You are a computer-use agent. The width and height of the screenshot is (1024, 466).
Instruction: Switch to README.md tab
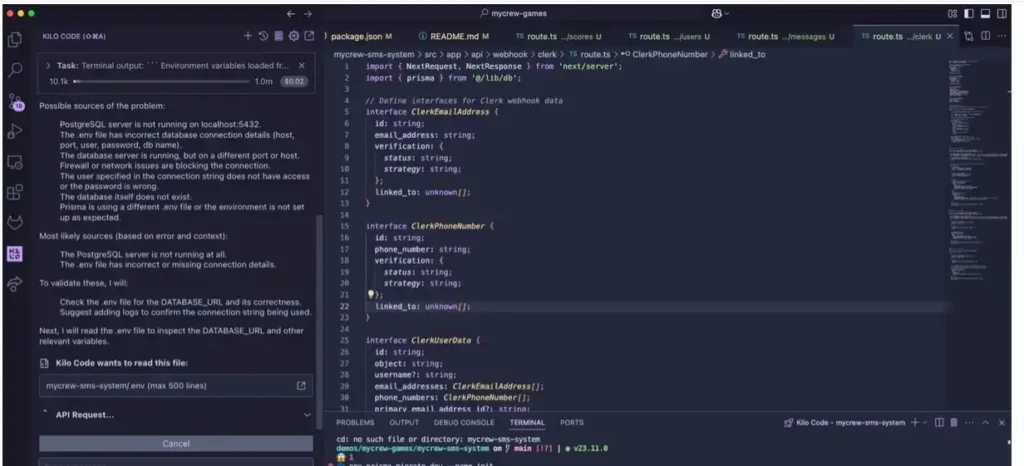tap(454, 37)
